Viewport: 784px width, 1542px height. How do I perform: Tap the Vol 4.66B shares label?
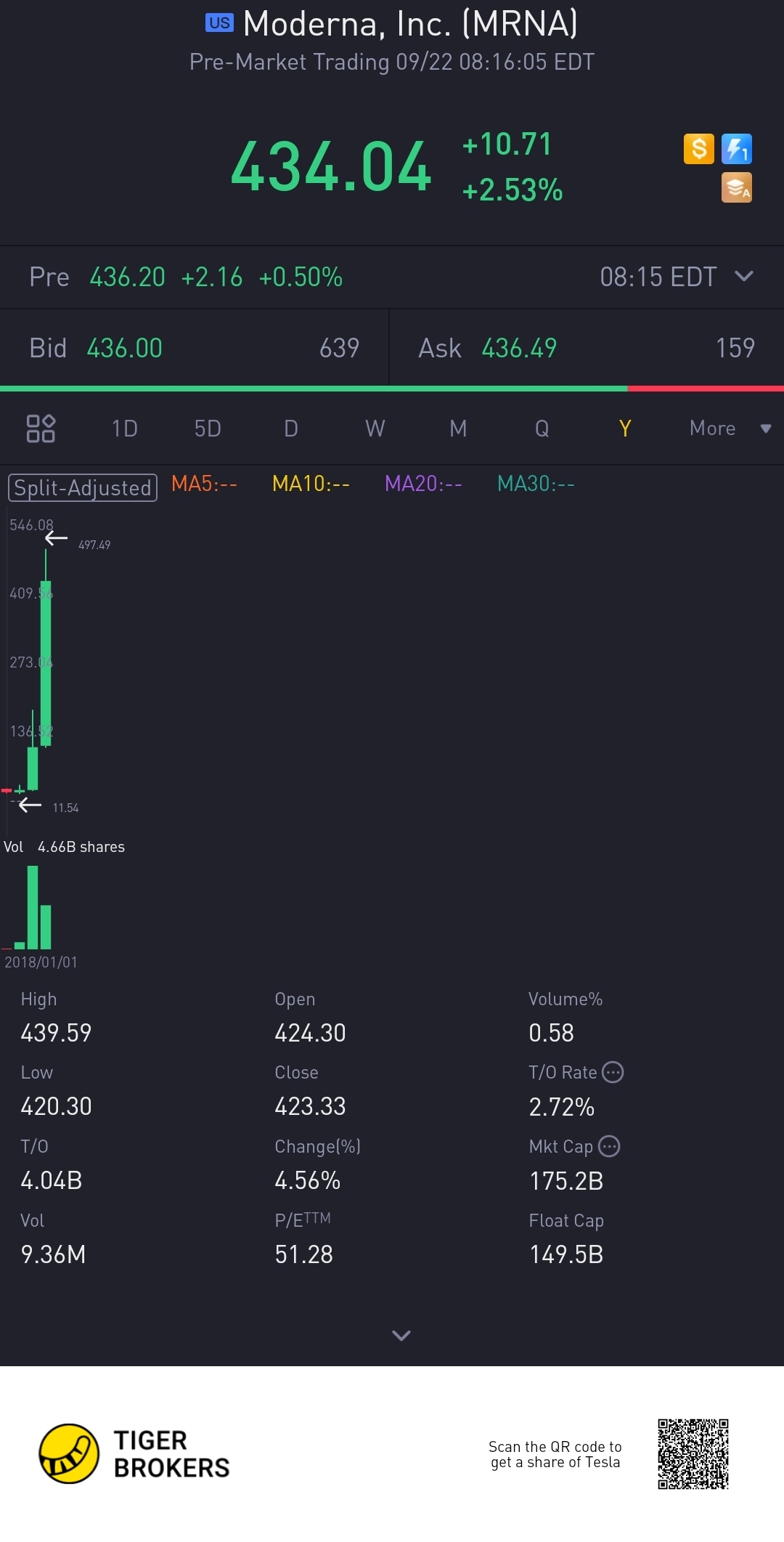64,847
